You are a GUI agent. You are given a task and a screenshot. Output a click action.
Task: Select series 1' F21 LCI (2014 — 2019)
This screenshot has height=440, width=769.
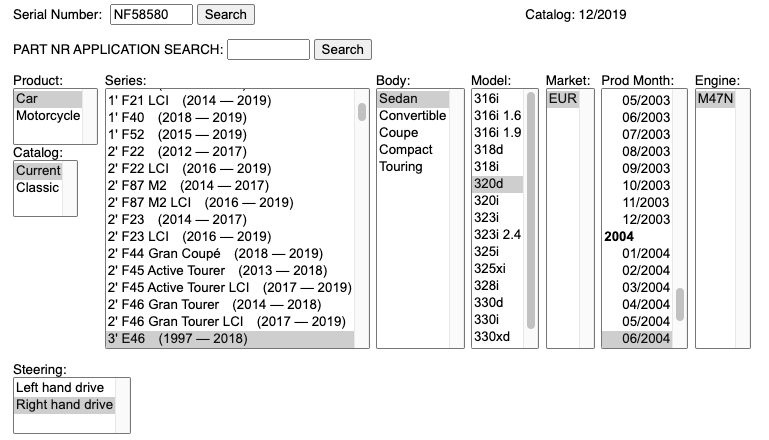(x=231, y=101)
